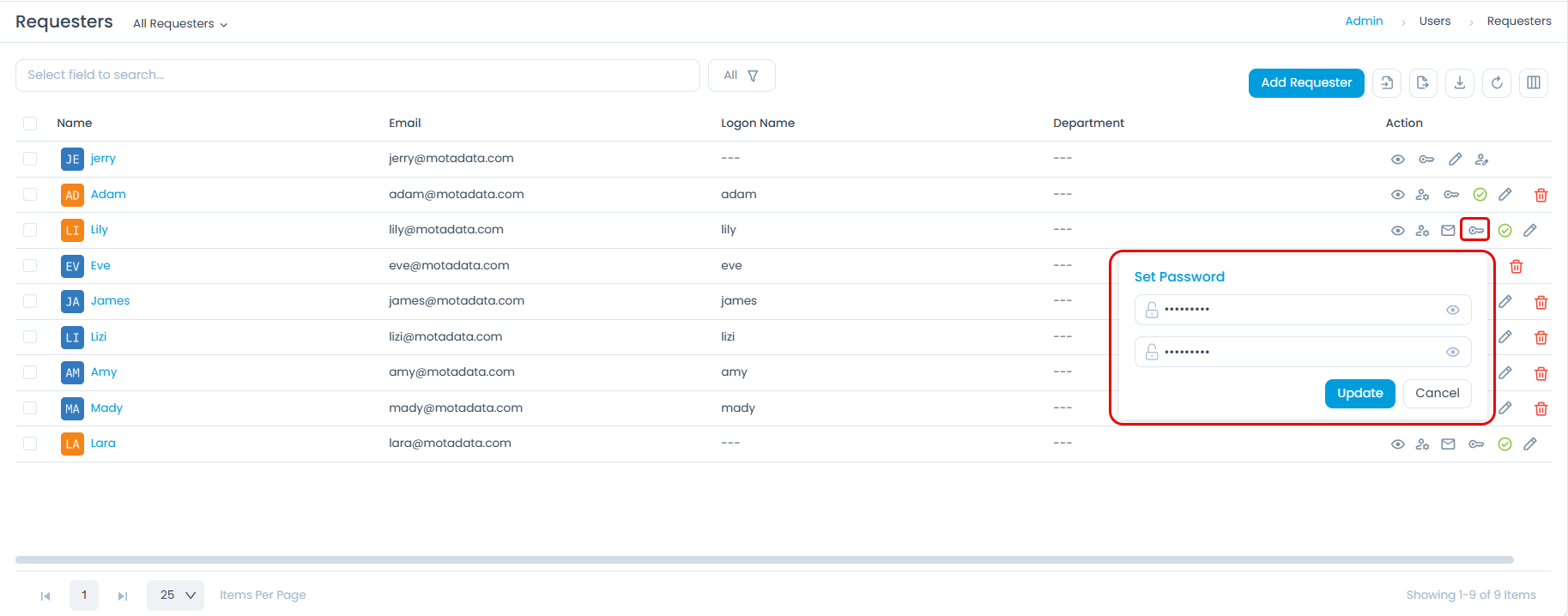Go to the last page arrow
1568x616 pixels.
pos(123,596)
